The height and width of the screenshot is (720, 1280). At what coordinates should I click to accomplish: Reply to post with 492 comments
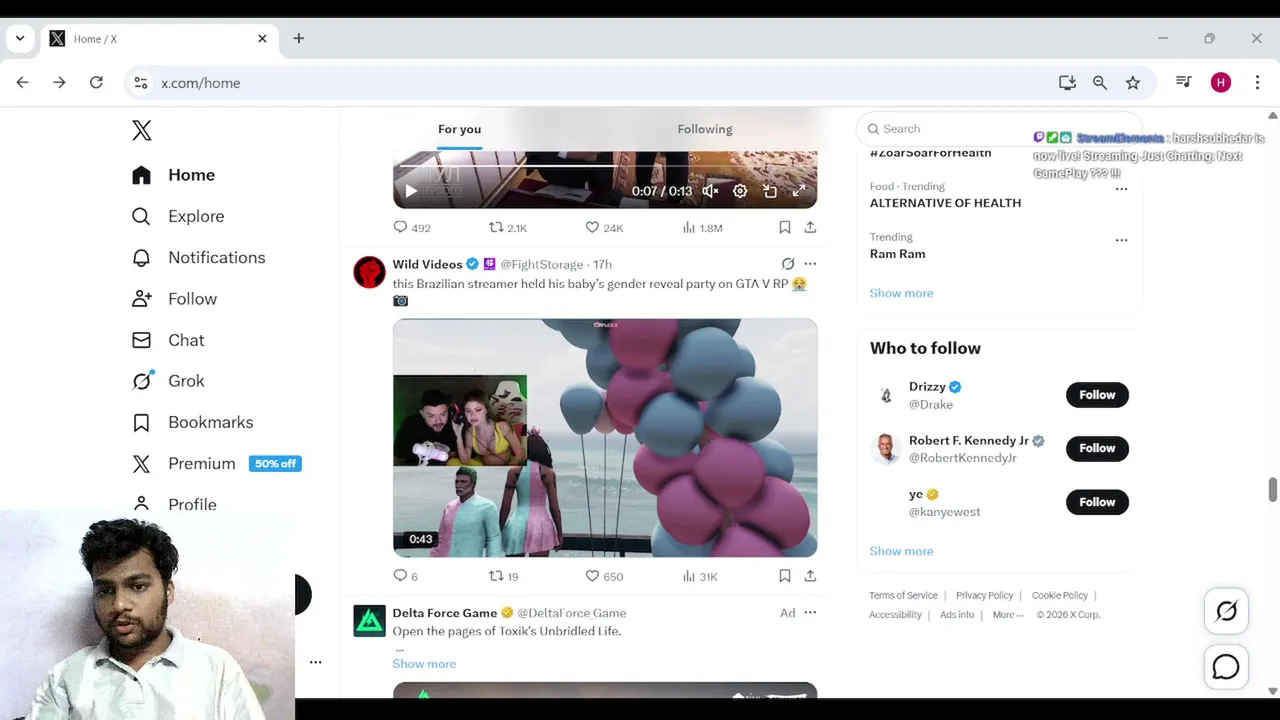pos(411,228)
